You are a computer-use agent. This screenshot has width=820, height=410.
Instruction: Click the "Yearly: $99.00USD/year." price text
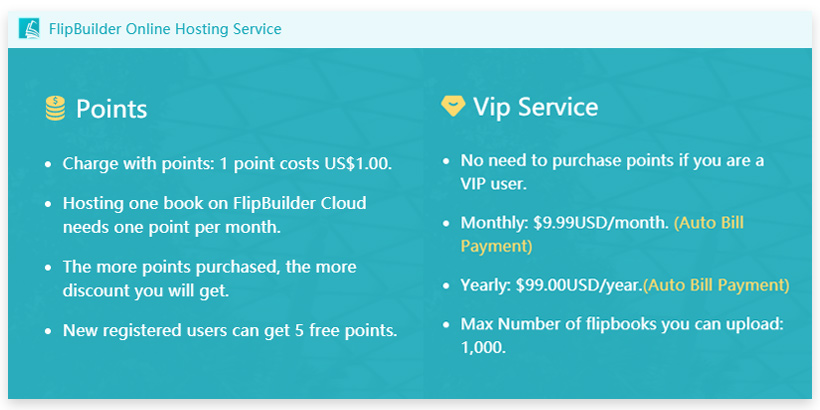click(x=550, y=285)
